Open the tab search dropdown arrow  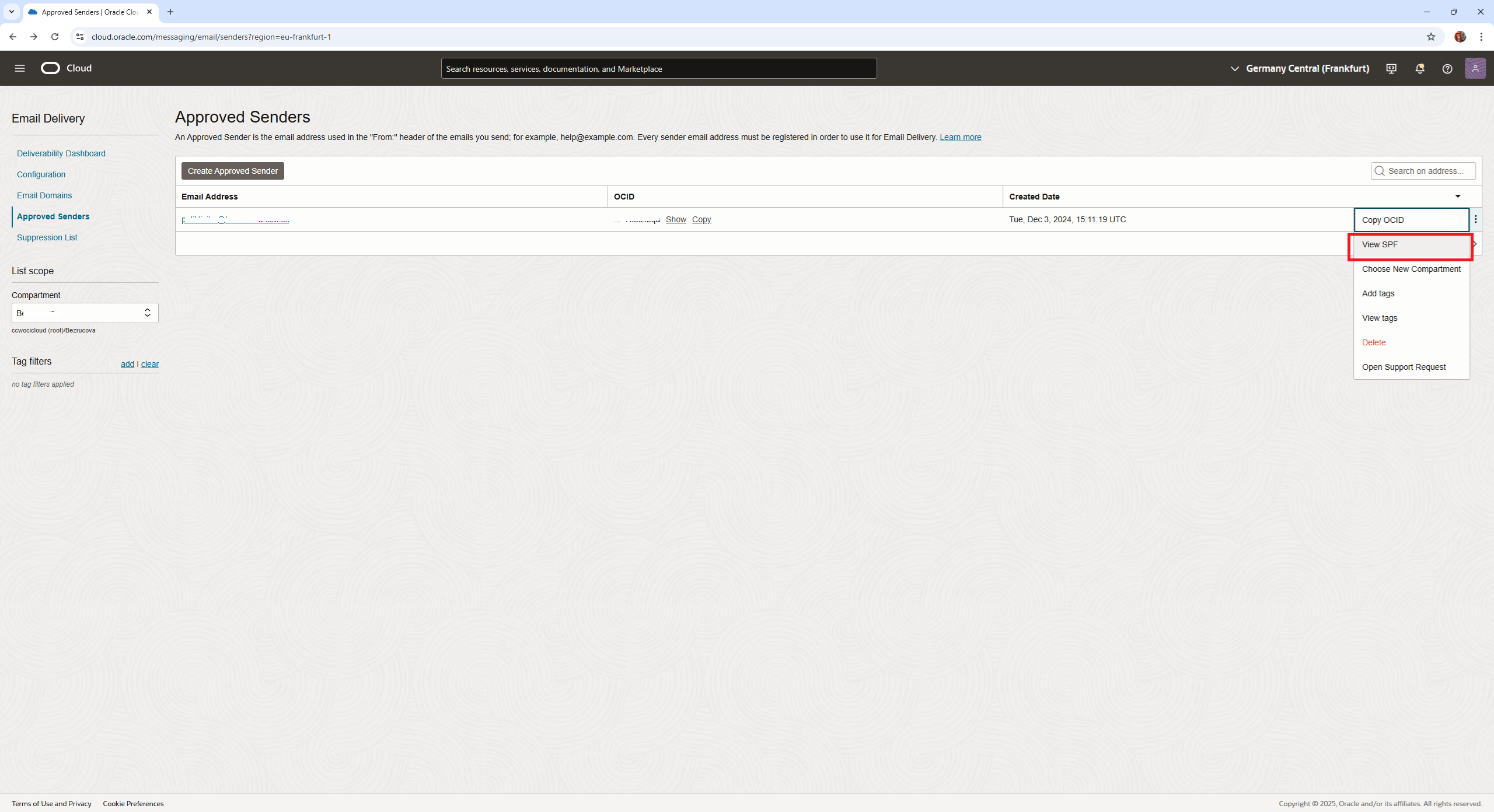[x=12, y=12]
